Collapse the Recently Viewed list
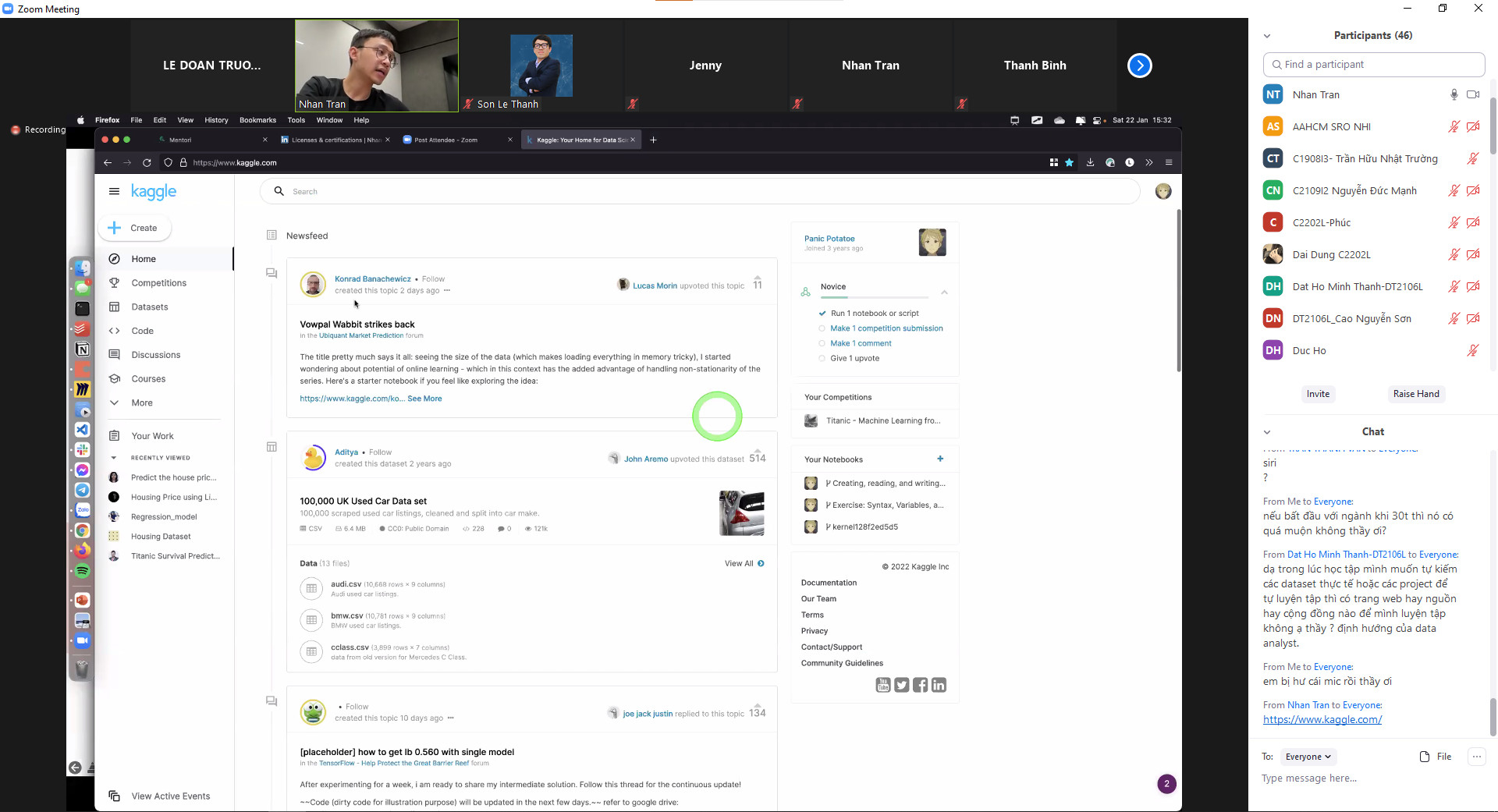This screenshot has width=1498, height=812. (x=114, y=458)
